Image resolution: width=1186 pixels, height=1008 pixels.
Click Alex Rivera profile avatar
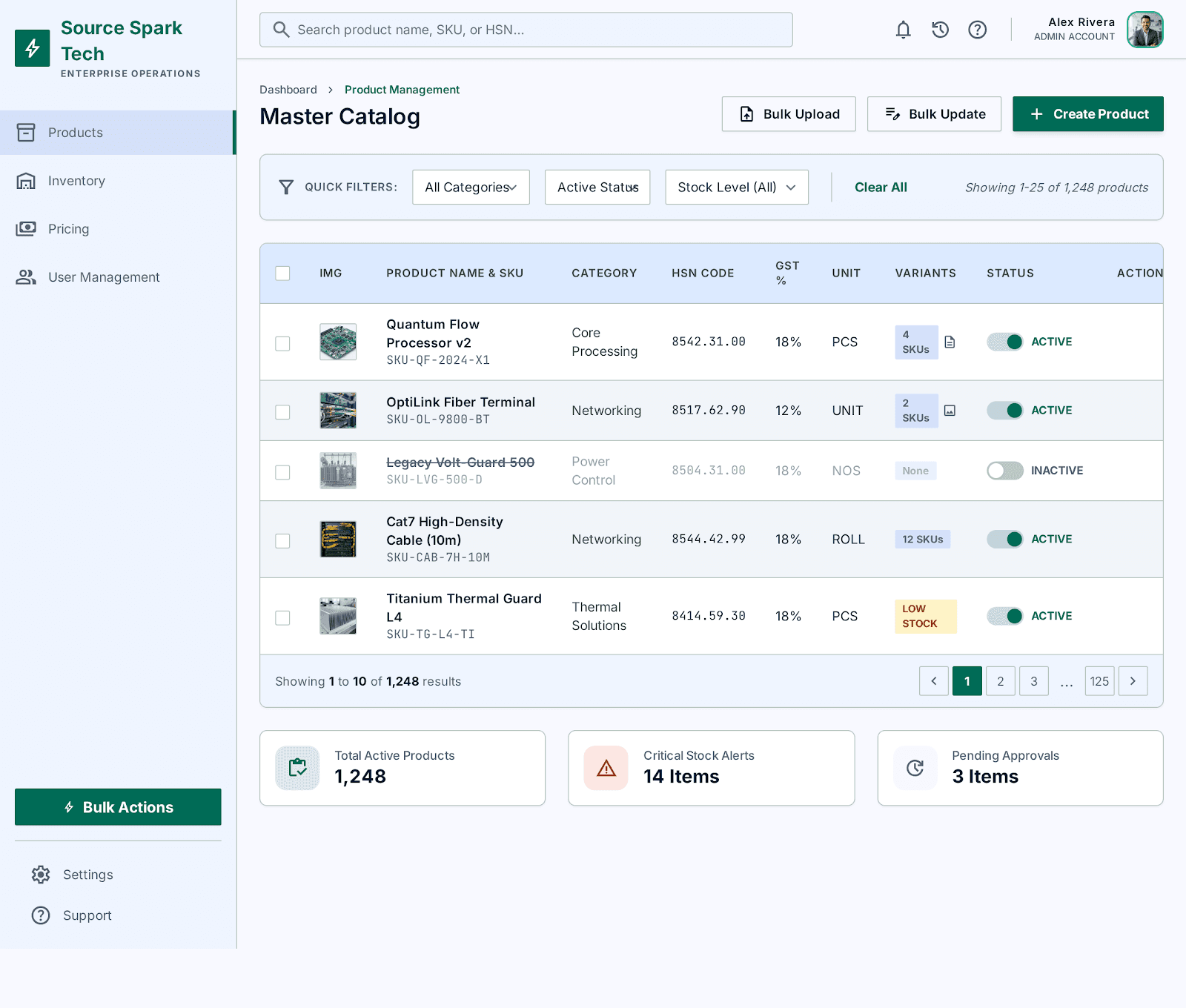point(1145,30)
